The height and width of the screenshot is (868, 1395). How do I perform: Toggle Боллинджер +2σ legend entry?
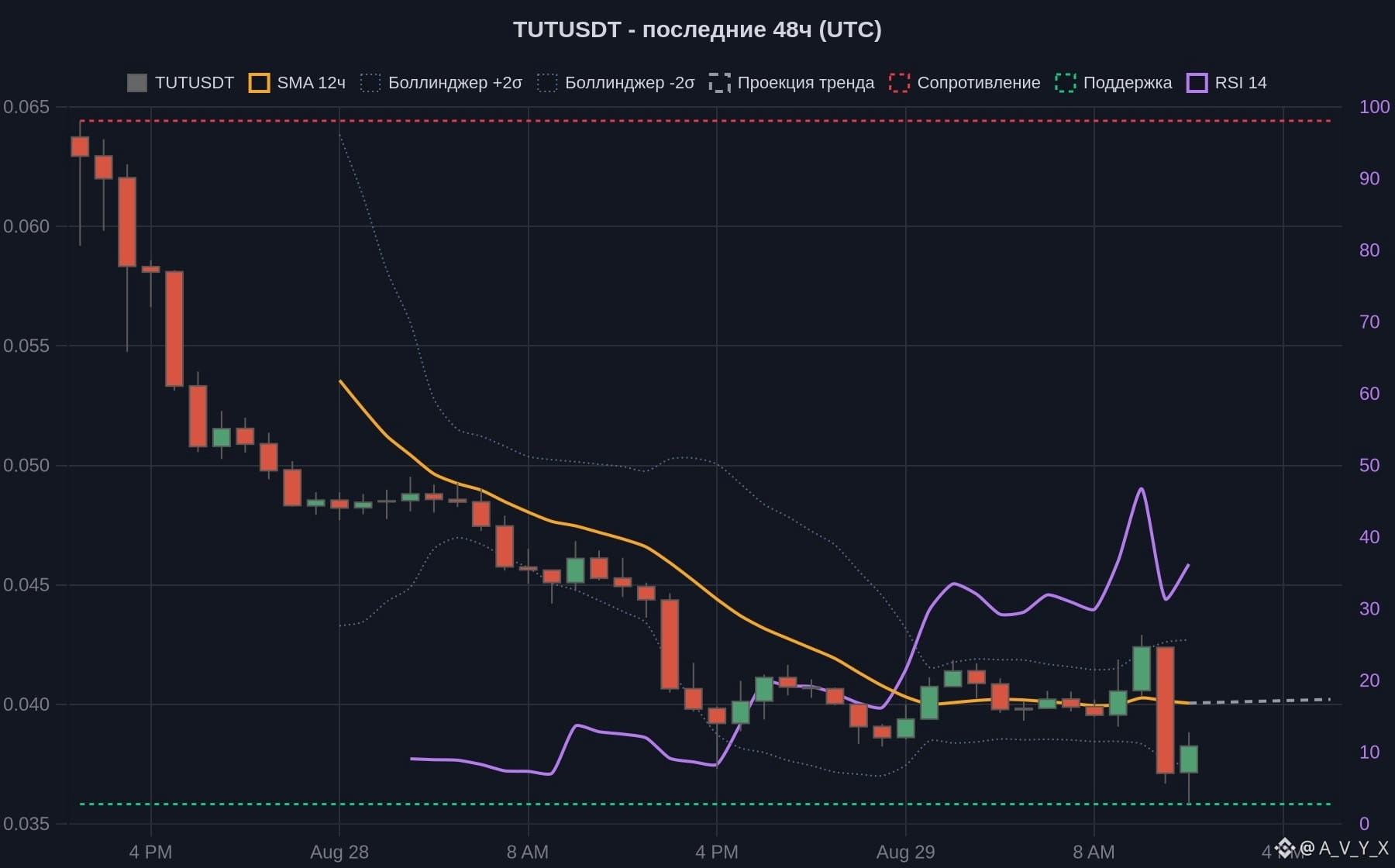[441, 83]
